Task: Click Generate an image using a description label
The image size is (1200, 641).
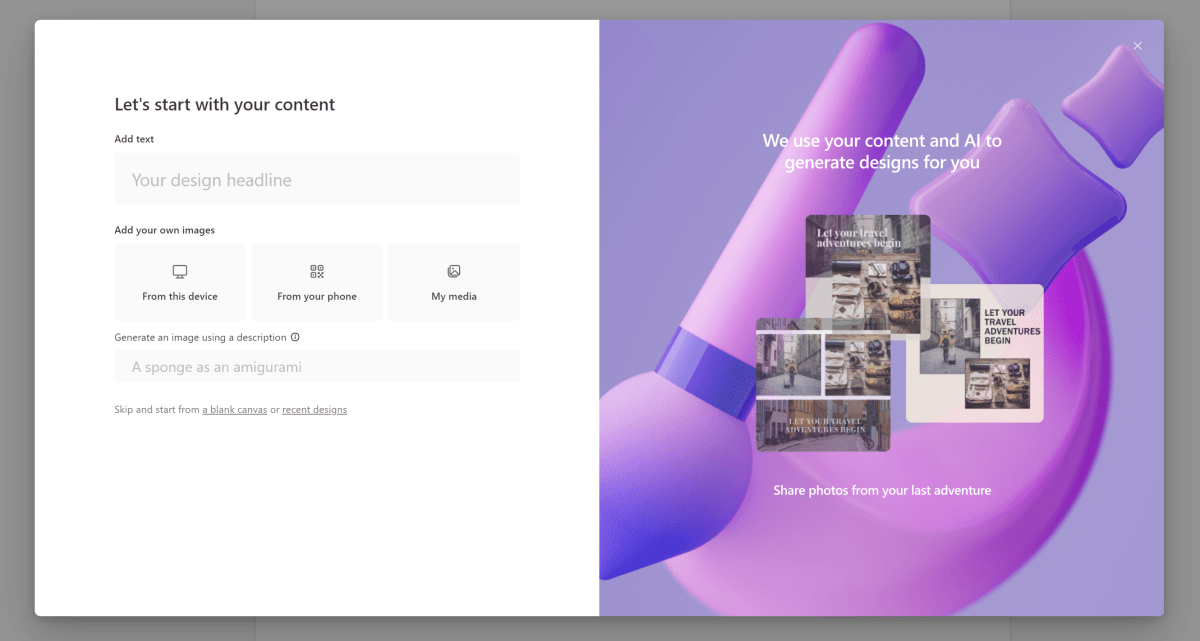Action: (201, 337)
